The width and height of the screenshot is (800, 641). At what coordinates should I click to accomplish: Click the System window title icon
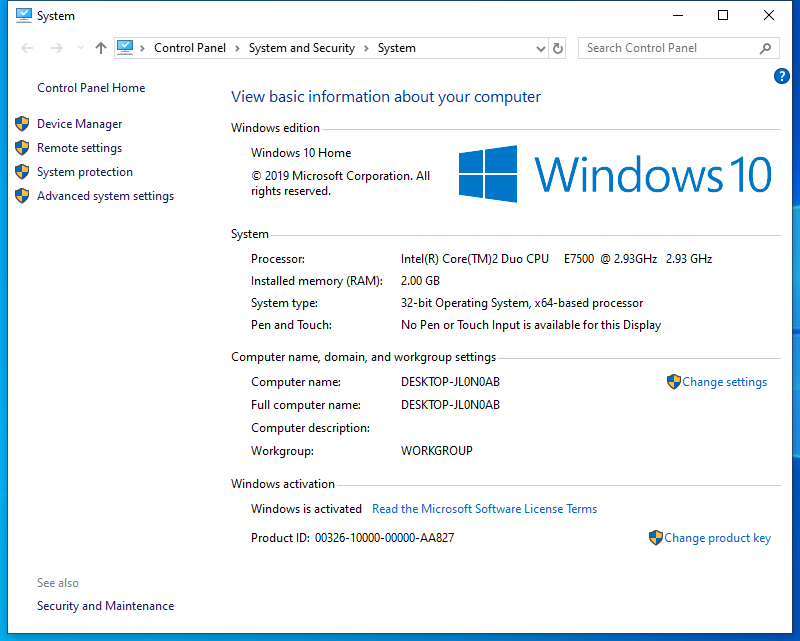23,16
